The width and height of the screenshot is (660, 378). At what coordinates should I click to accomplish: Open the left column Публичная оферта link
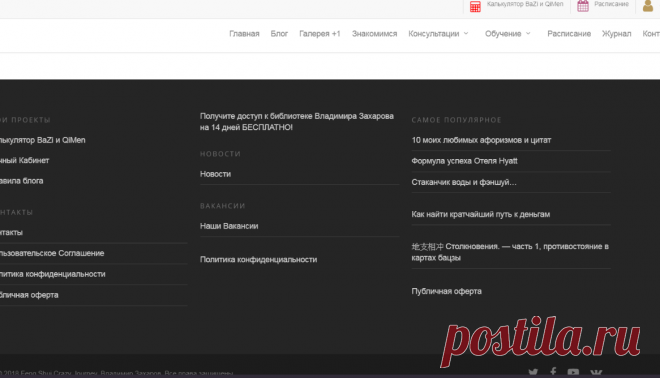point(29,295)
